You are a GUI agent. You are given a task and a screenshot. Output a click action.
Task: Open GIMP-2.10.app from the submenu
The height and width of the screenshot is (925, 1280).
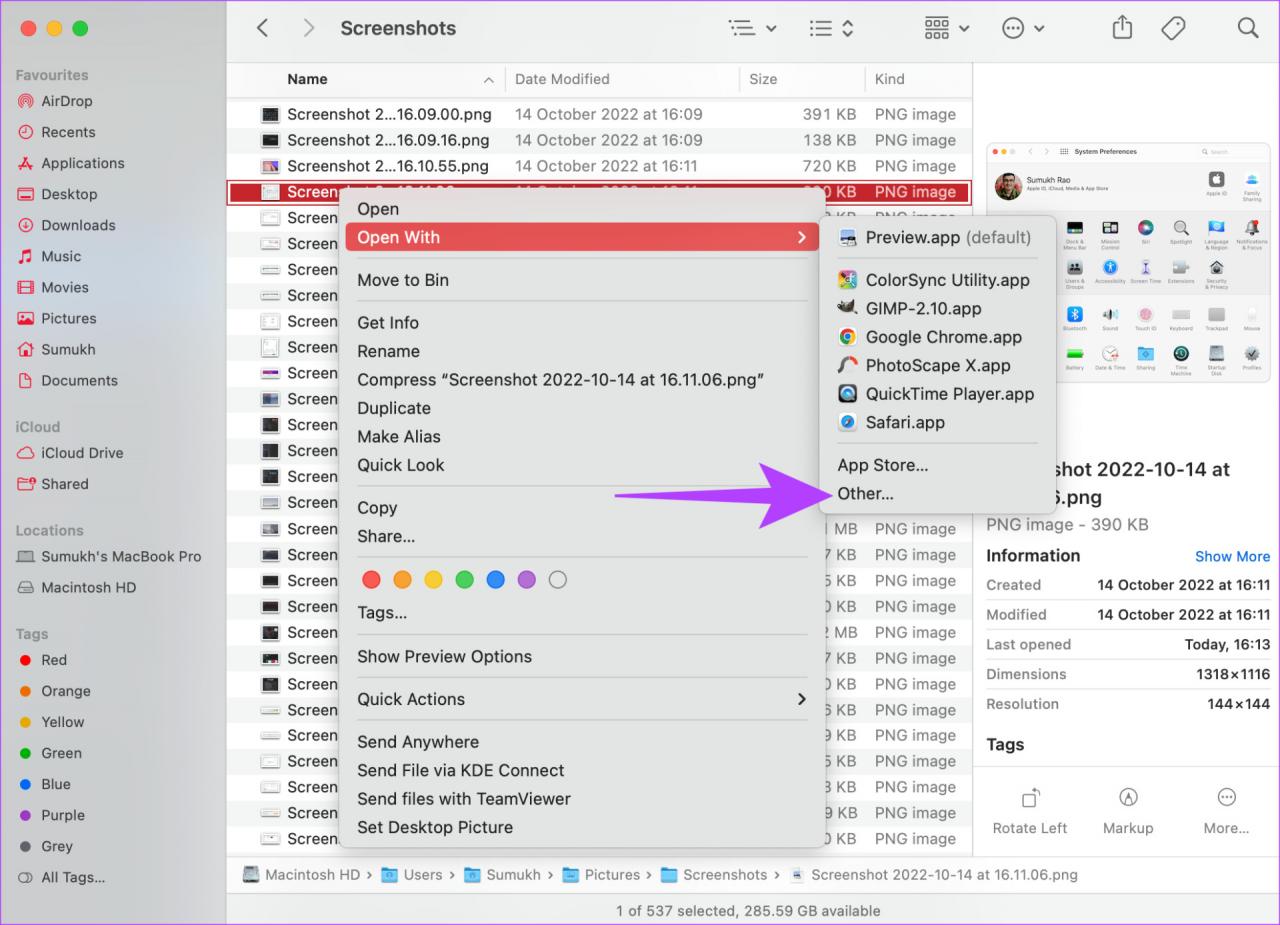(x=923, y=309)
